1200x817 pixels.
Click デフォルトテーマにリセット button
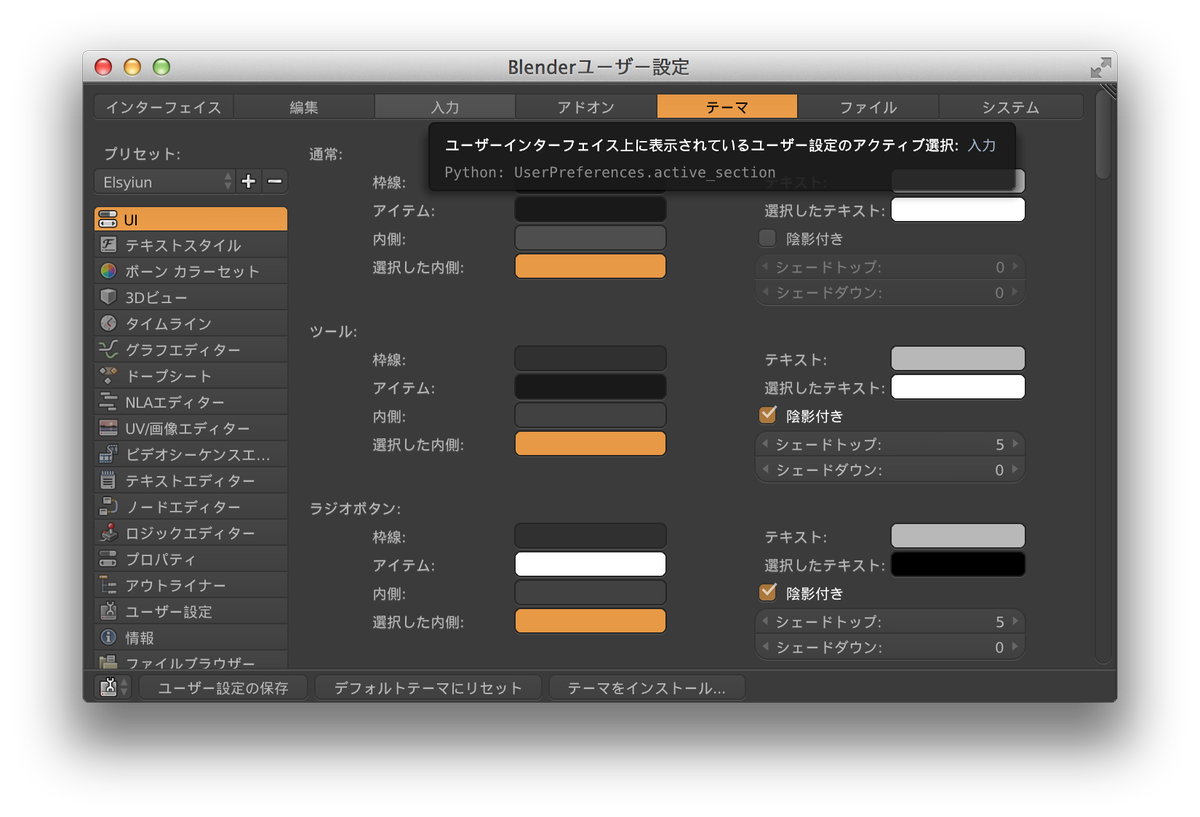tap(428, 688)
